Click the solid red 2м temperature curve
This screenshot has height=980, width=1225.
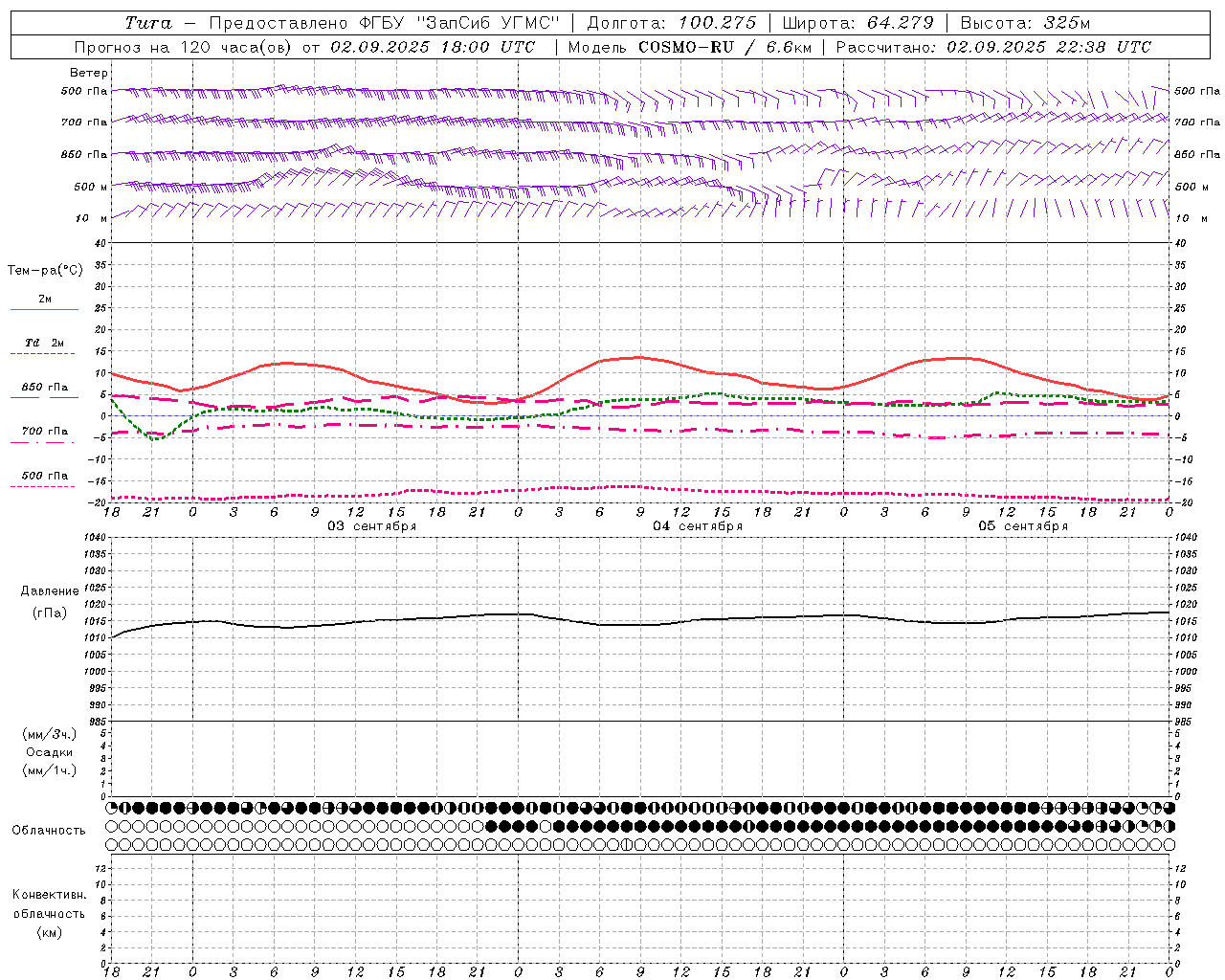(639, 358)
